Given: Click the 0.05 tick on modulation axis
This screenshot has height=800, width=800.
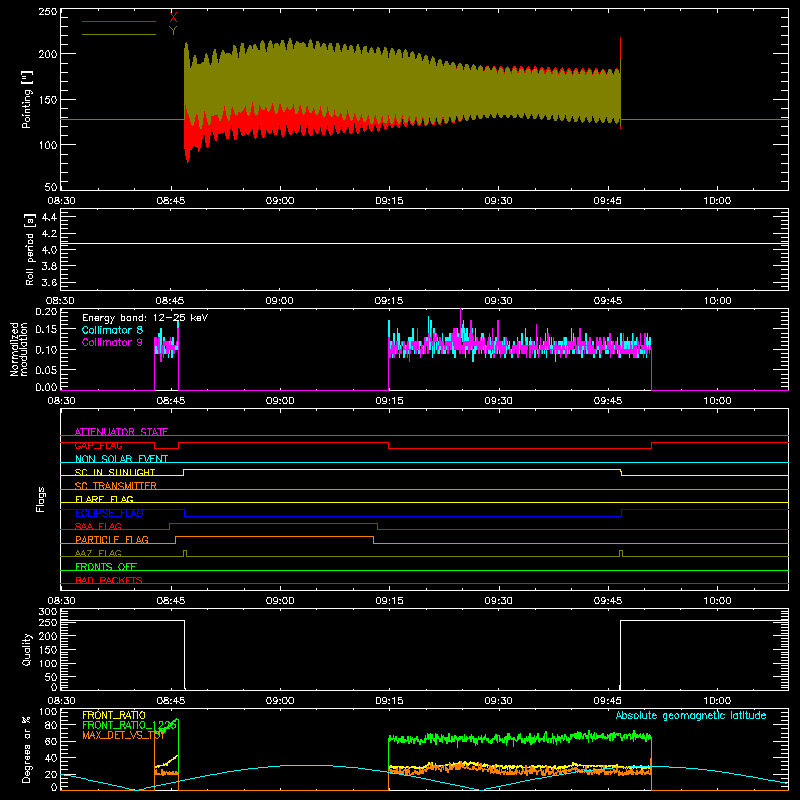Looking at the screenshot, I should 46,369.
